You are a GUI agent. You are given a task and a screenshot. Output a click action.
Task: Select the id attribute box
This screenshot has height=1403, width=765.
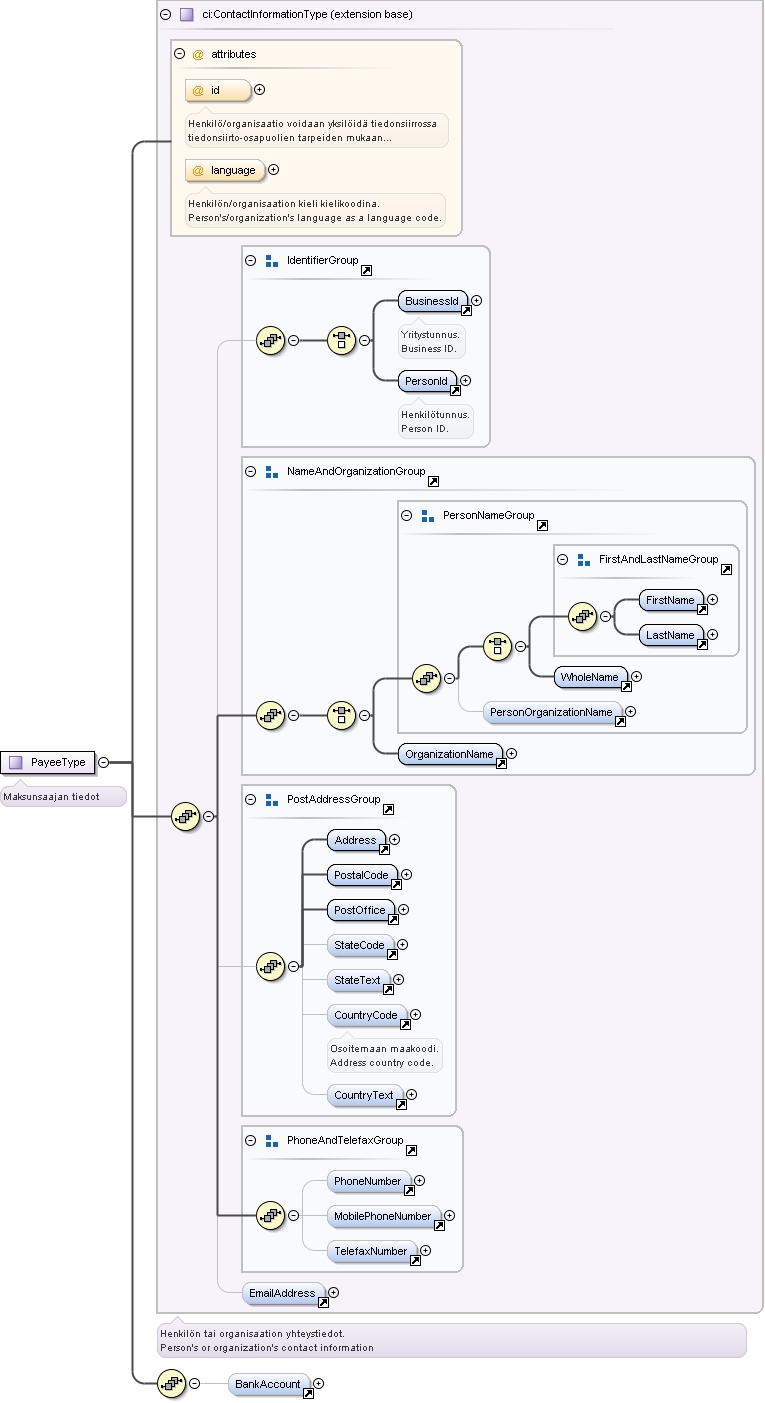(218, 91)
